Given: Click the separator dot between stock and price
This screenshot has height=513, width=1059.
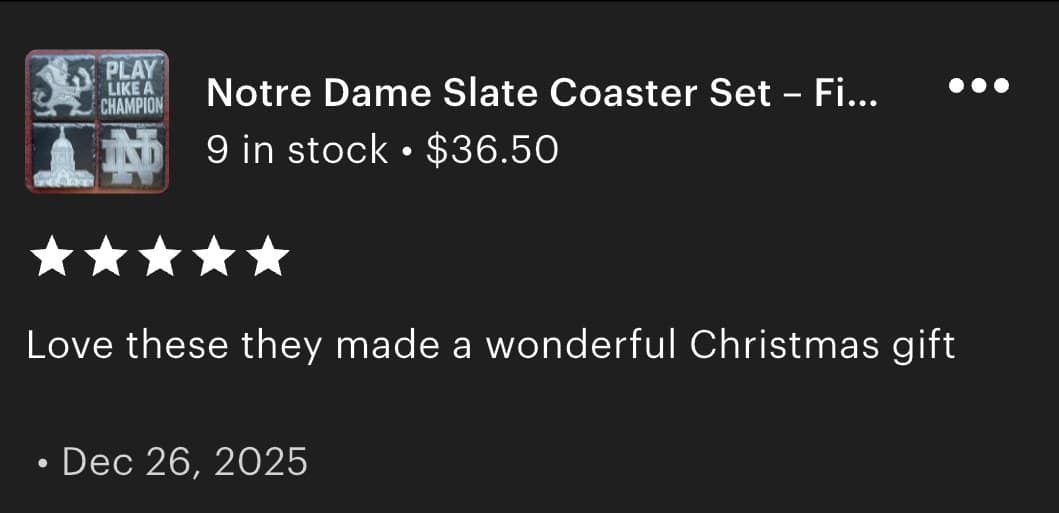Looking at the screenshot, I should pyautogui.click(x=406, y=151).
